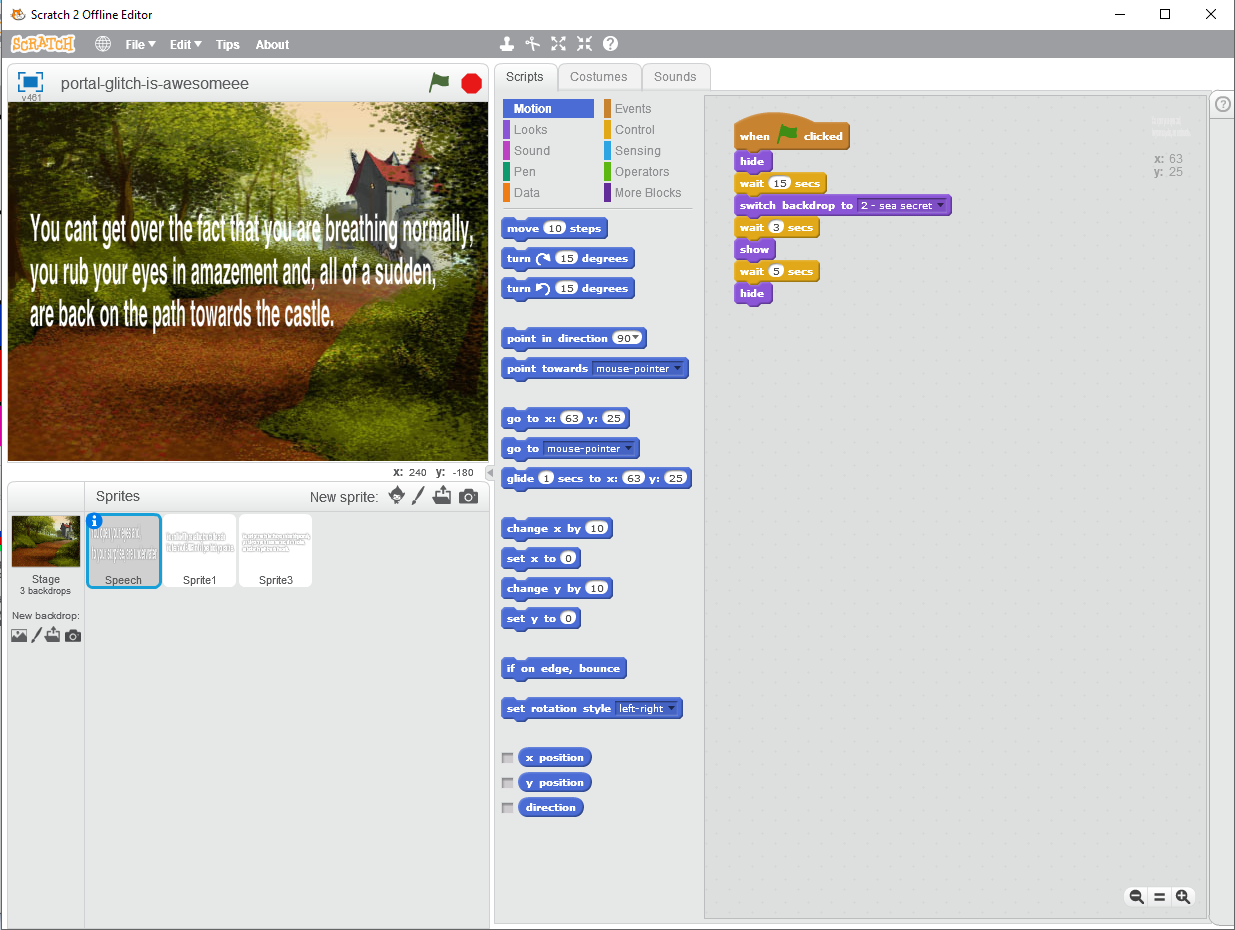Screen dimensions: 1235x930
Task: Open the Tips link in menu bar
Action: [x=228, y=45]
